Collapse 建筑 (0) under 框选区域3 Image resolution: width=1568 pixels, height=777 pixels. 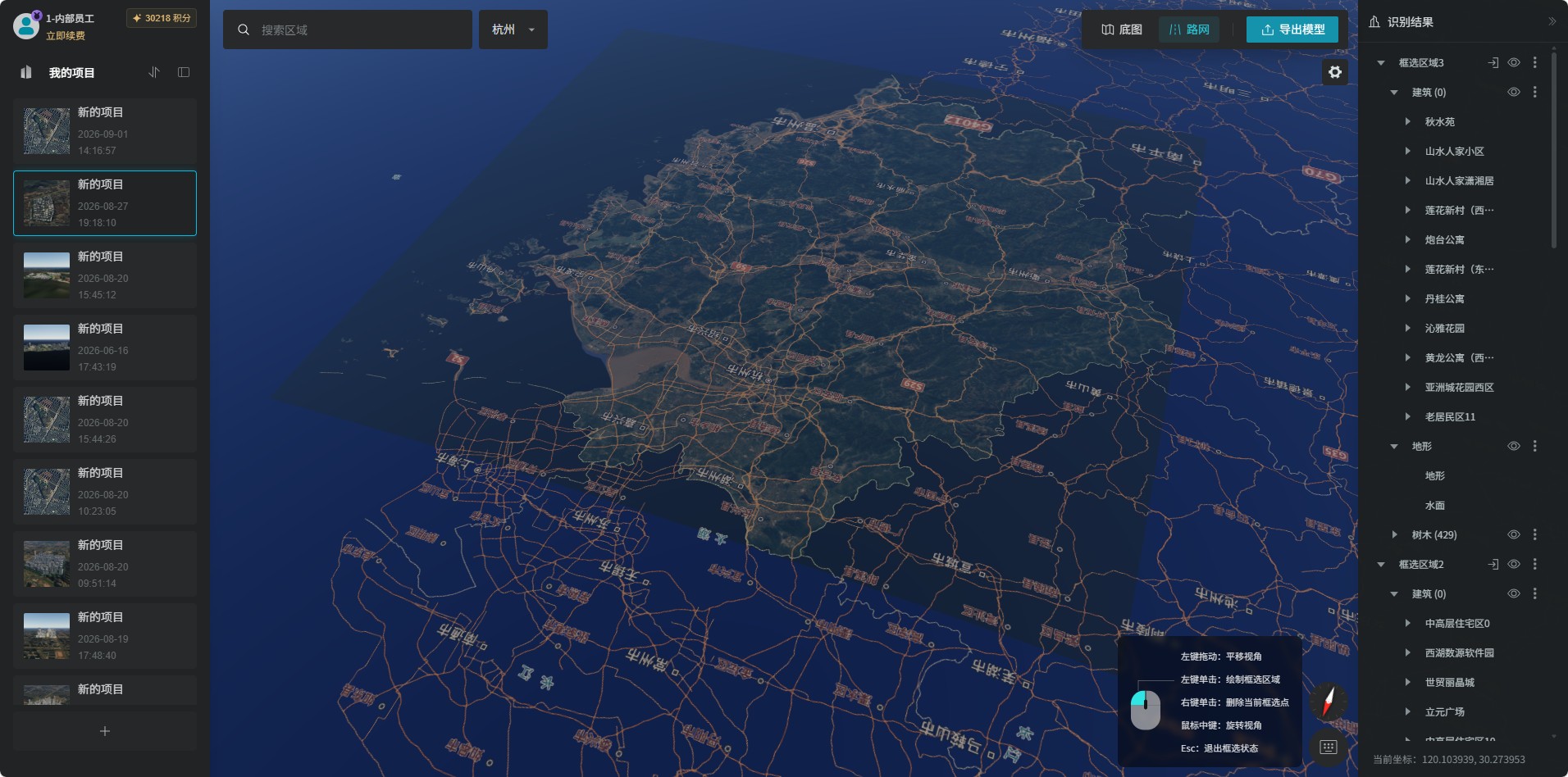1394,92
